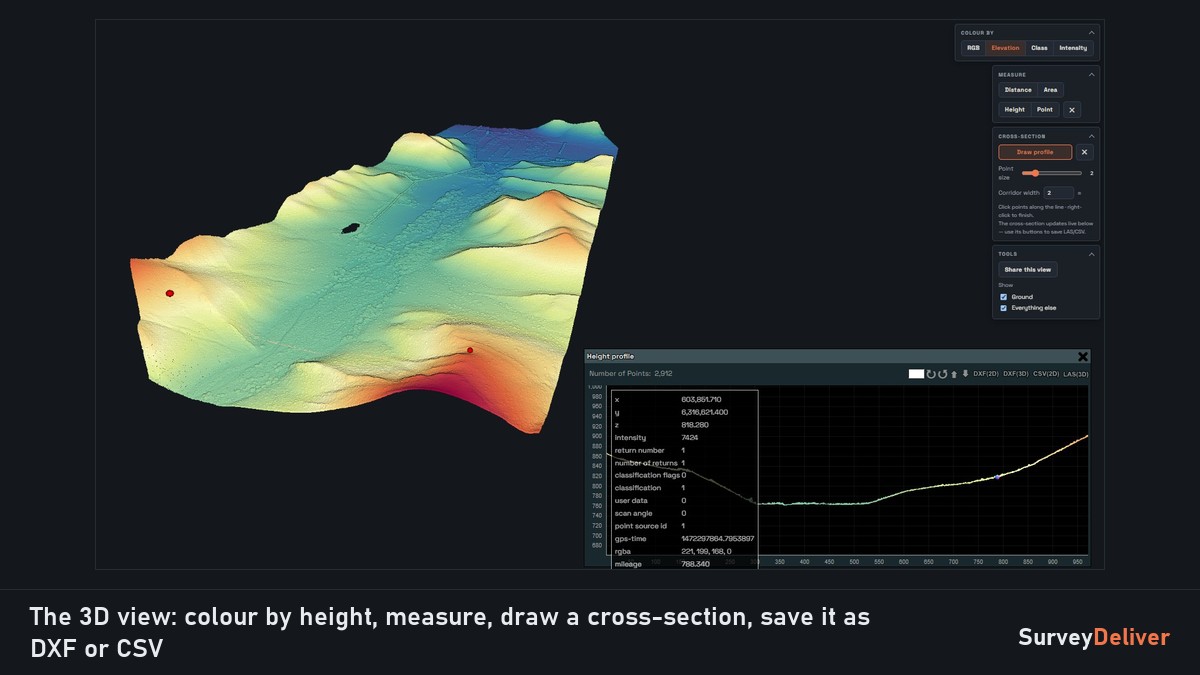Image resolution: width=1200 pixels, height=675 pixels.
Task: Click the rgba value 221, 199, 168, 0
Action: (x=706, y=551)
